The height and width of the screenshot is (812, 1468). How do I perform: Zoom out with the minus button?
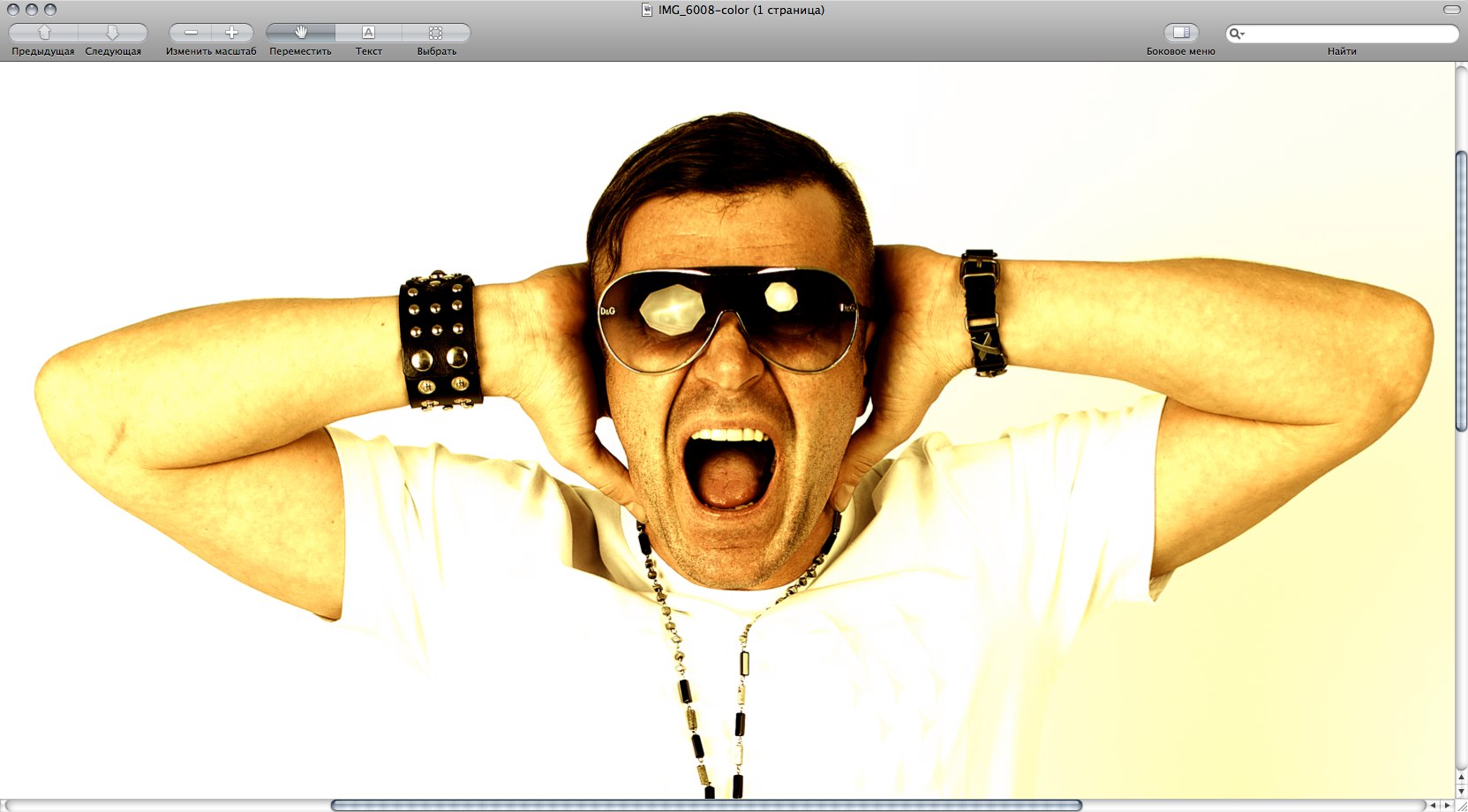191,33
